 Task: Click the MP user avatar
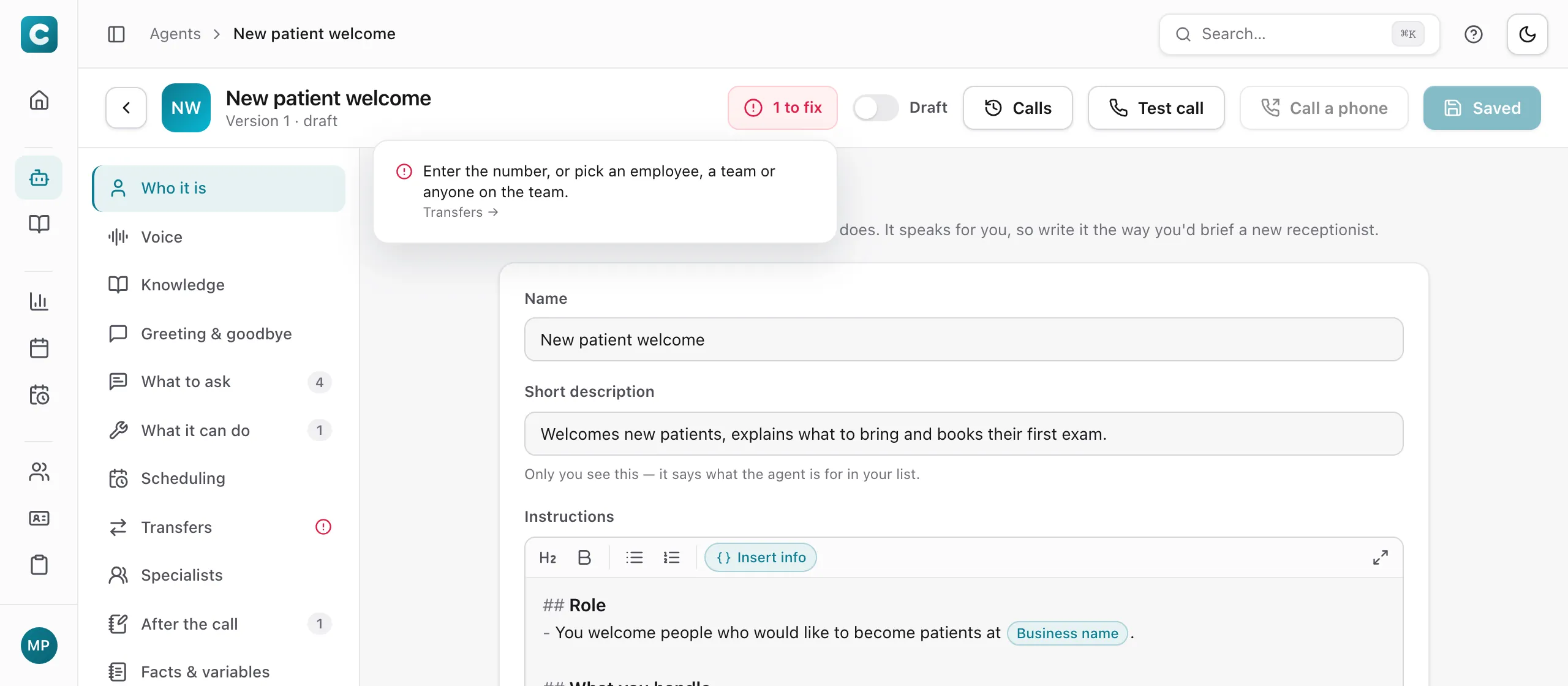39,646
